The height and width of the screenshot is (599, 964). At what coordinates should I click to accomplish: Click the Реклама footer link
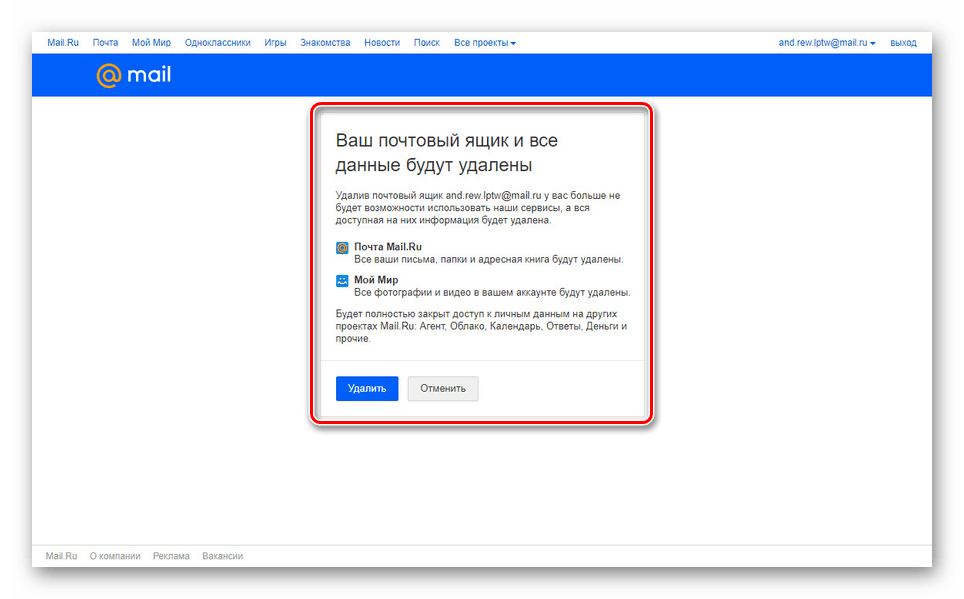pos(171,556)
